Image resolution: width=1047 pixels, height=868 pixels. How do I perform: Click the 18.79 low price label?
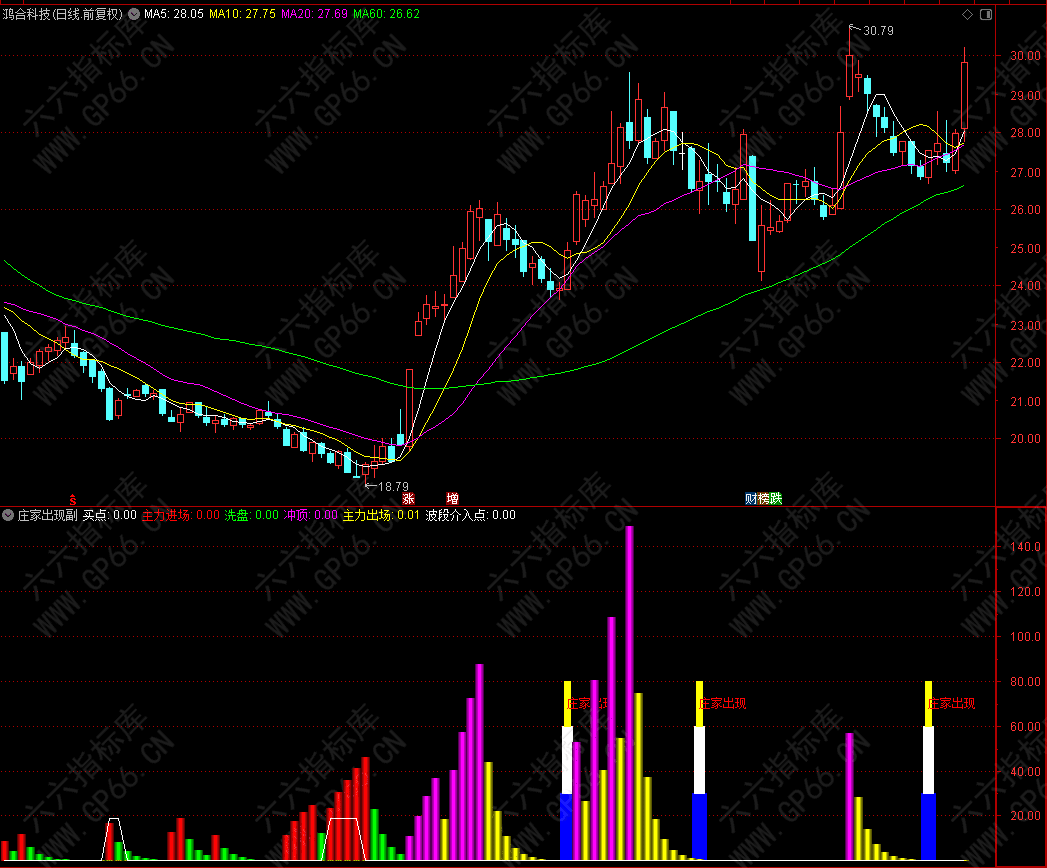[x=393, y=487]
